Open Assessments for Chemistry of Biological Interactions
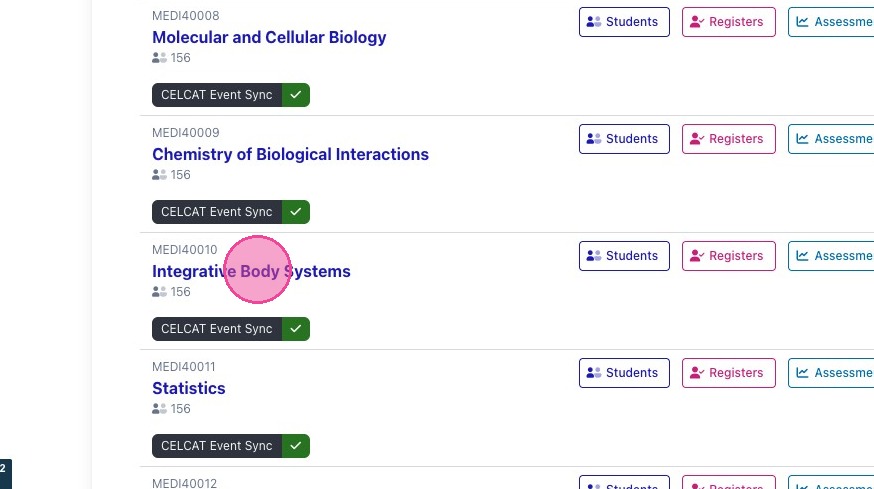The height and width of the screenshot is (489, 874). (x=832, y=139)
